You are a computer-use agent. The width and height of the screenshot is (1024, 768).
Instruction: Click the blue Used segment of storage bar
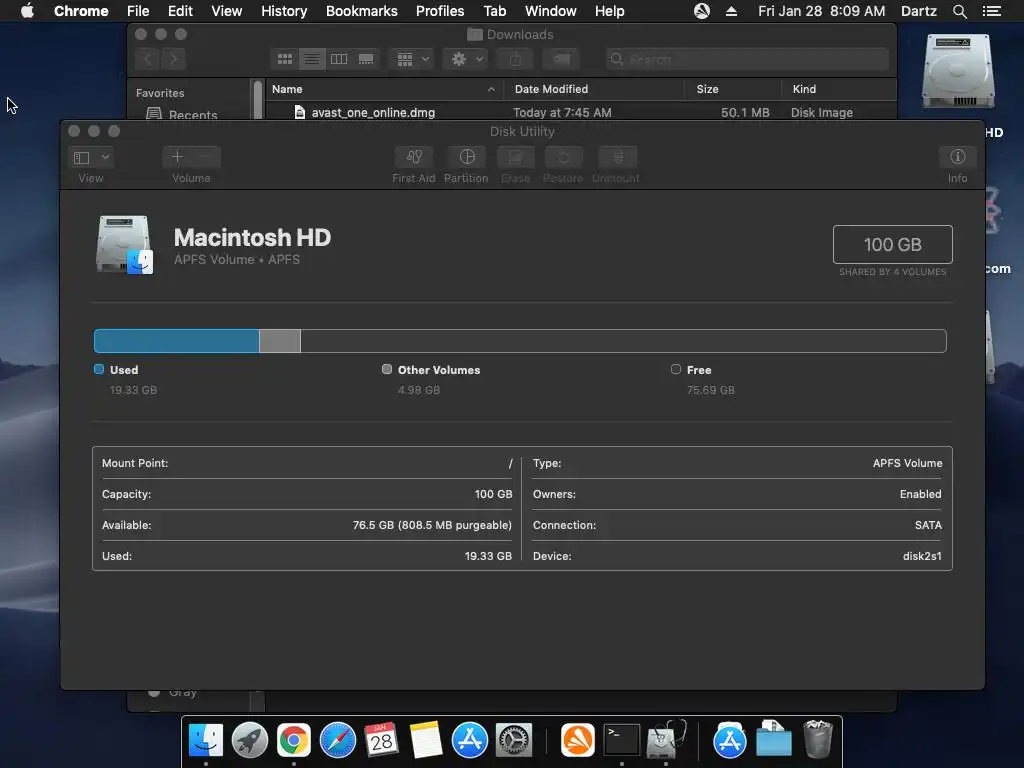click(176, 341)
